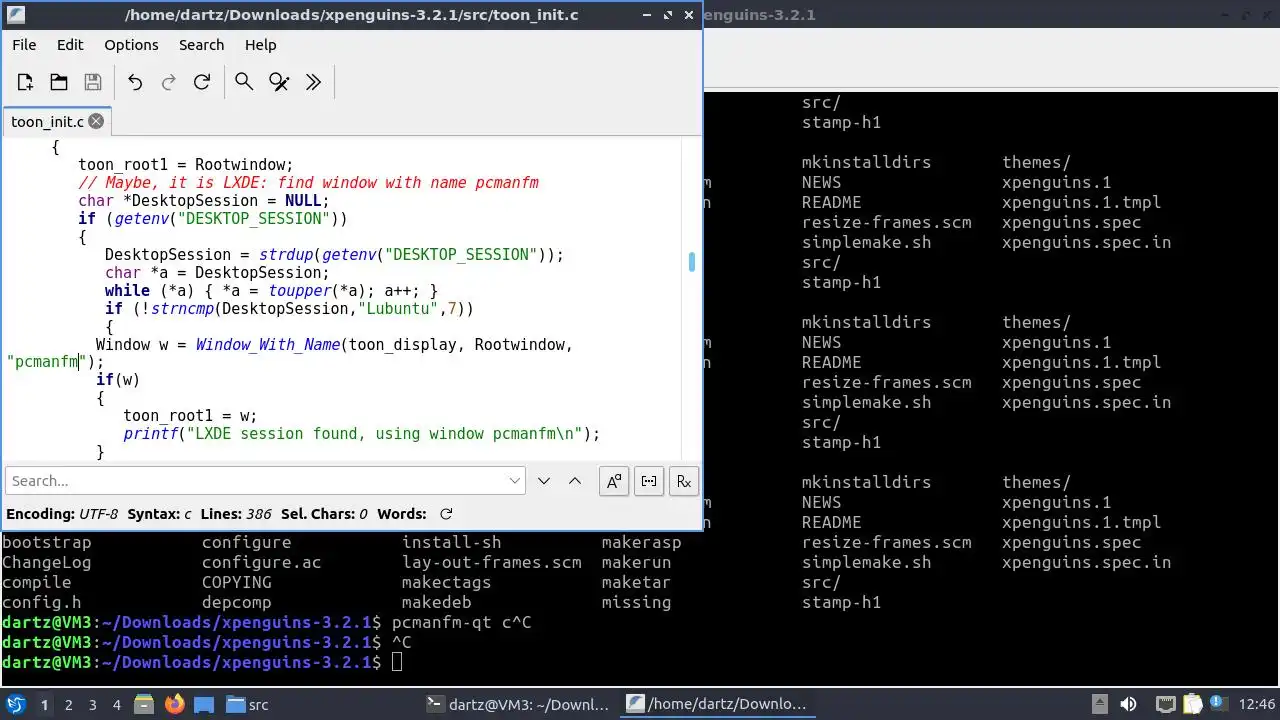1280x720 pixels.
Task: Redo the undone edit
Action: coord(168,83)
